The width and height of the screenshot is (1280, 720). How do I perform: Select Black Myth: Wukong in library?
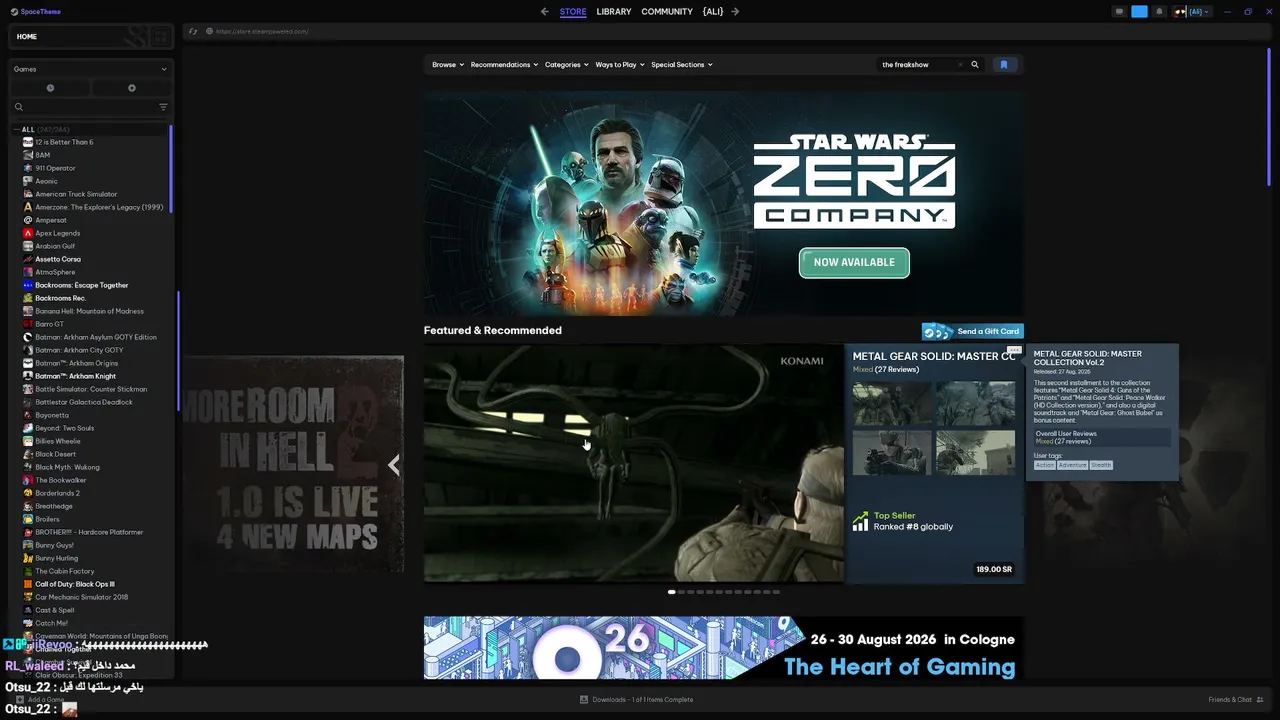(67, 467)
